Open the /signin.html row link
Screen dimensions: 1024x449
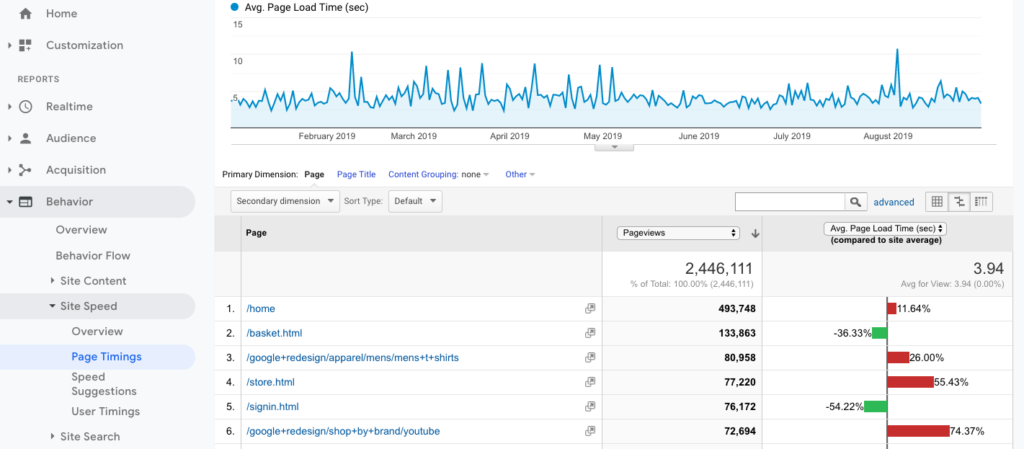tap(272, 407)
